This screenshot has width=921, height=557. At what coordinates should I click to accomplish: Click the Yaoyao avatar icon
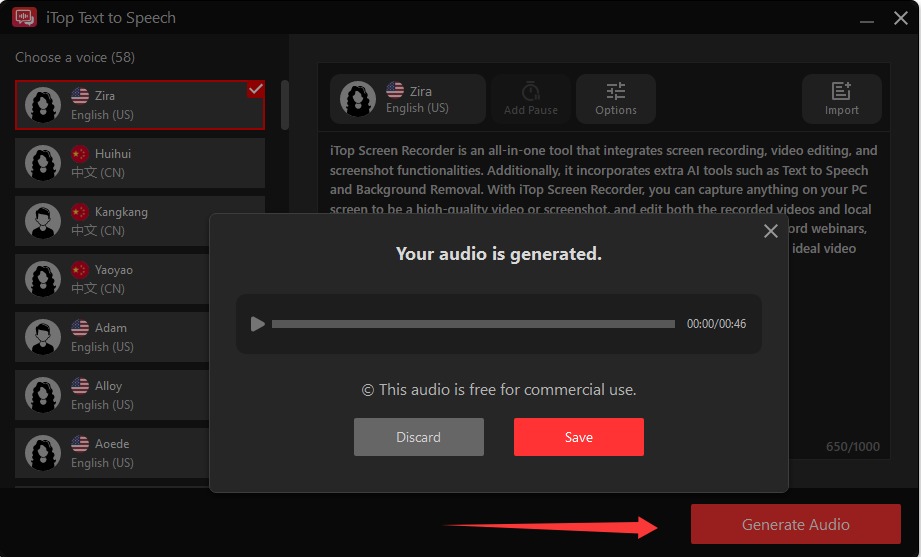tap(43, 279)
